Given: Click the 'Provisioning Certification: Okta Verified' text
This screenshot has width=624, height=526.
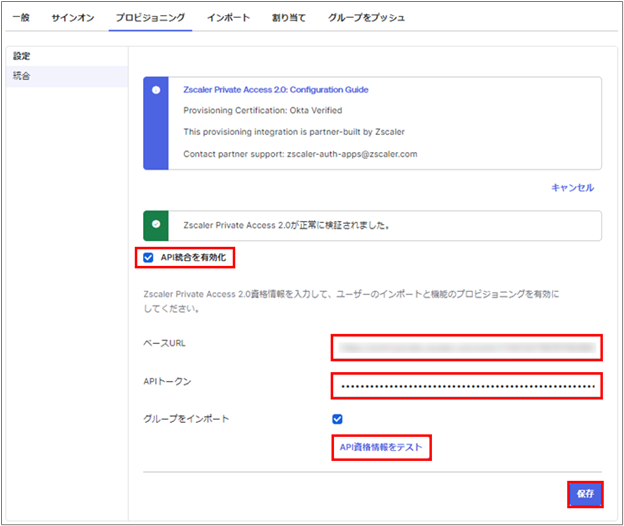Looking at the screenshot, I should pyautogui.click(x=263, y=110).
